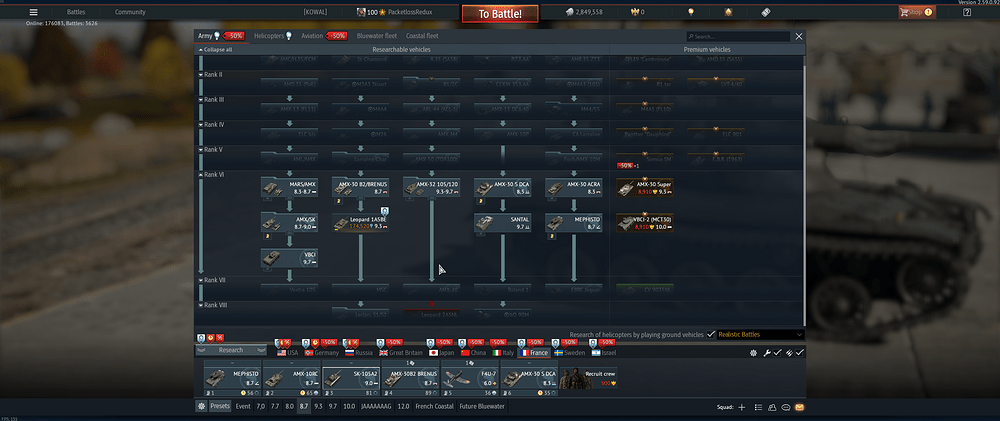Switch to the Helicopters tab
The image size is (1000, 421).
click(x=273, y=36)
